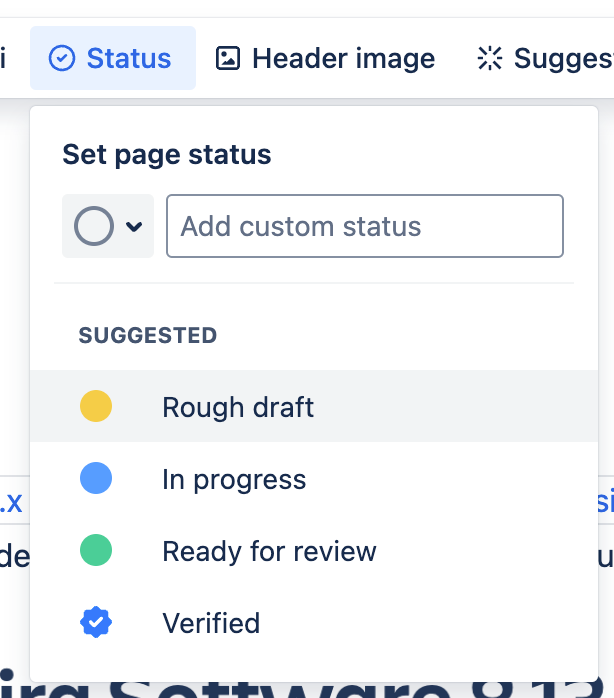
Task: Click the blue dot for In progress
Action: [x=96, y=479]
